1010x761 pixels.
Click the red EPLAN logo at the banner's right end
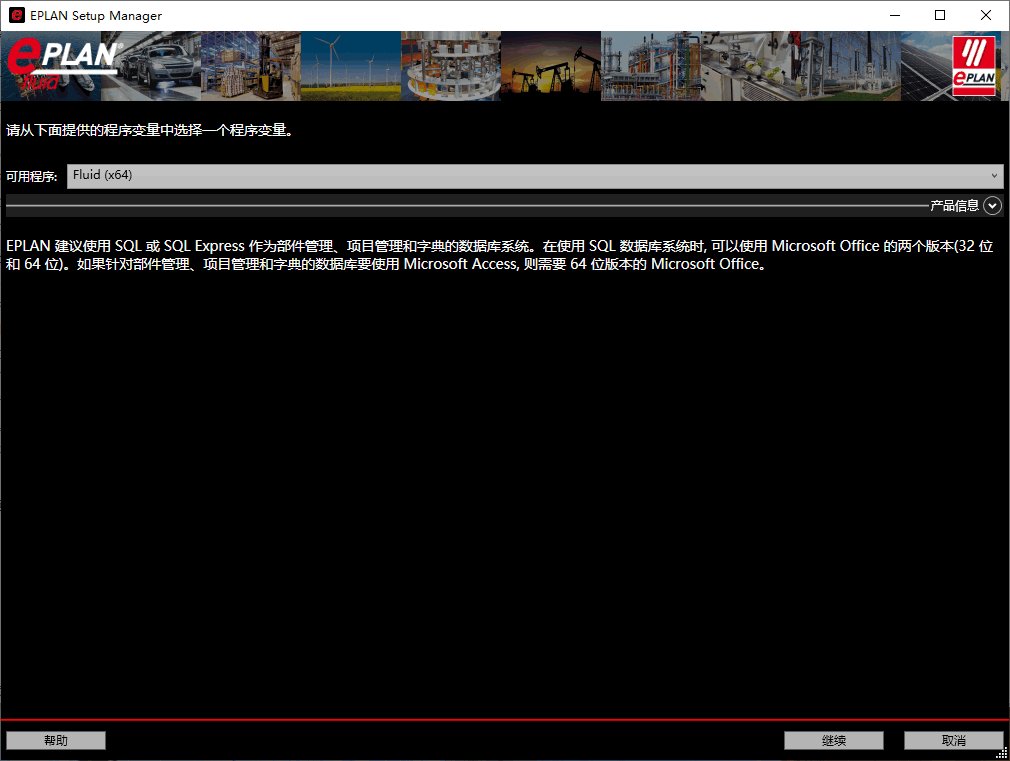click(974, 66)
